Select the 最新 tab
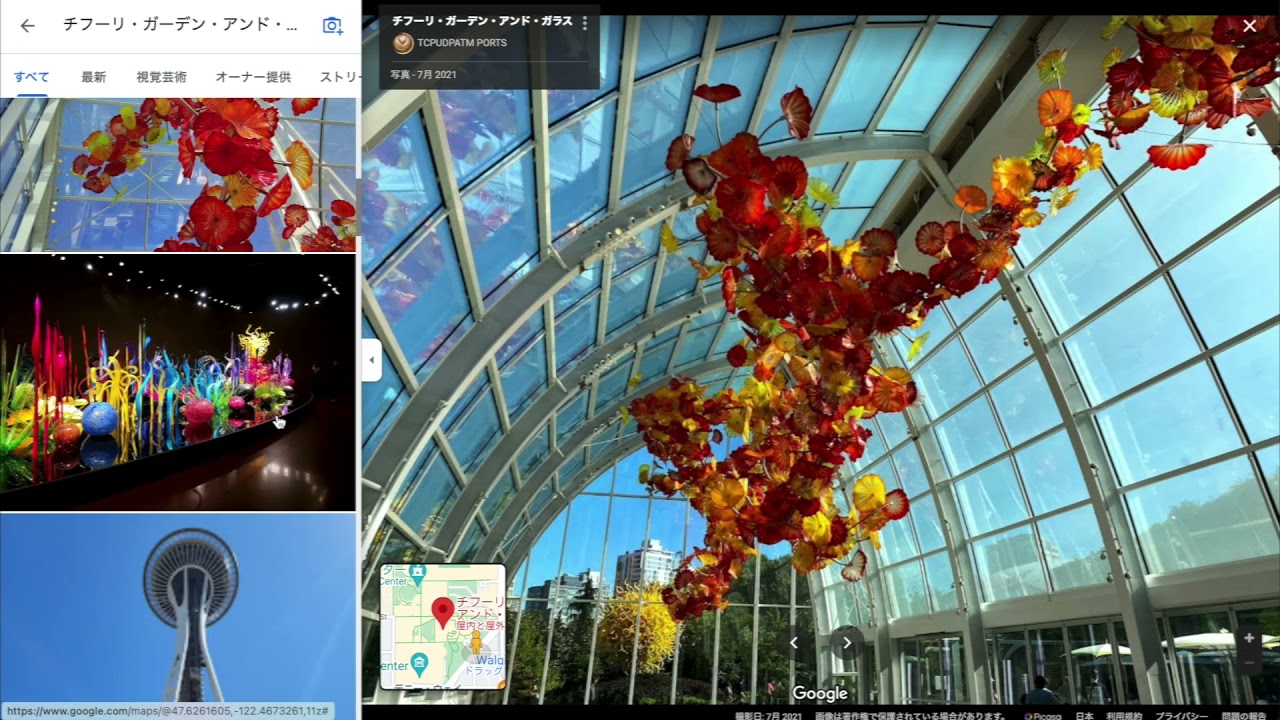 click(93, 77)
